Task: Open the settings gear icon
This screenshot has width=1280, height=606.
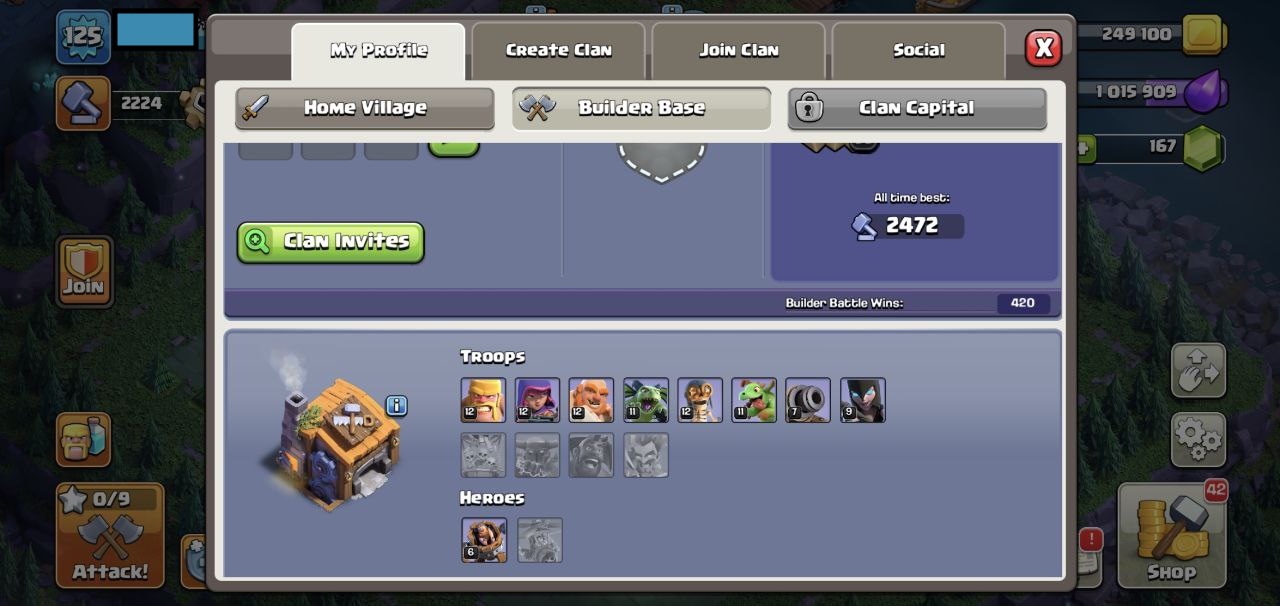Action: click(1198, 439)
